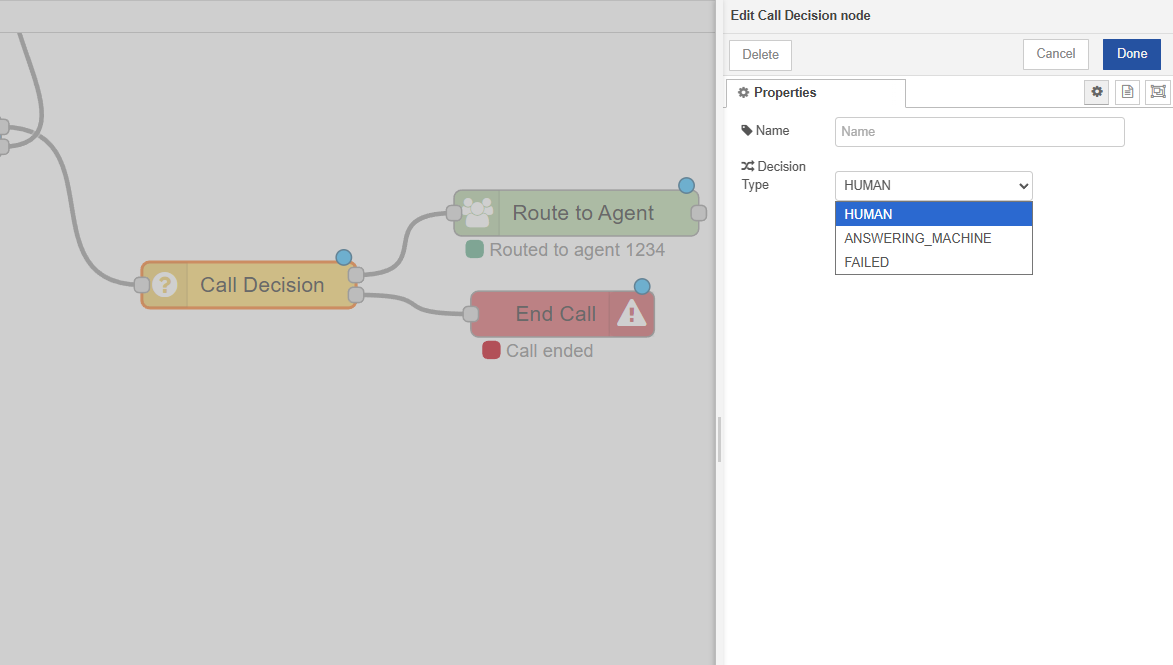Cancel editing the Call Decision node
Viewport: 1173px width, 665px height.
[1055, 54]
